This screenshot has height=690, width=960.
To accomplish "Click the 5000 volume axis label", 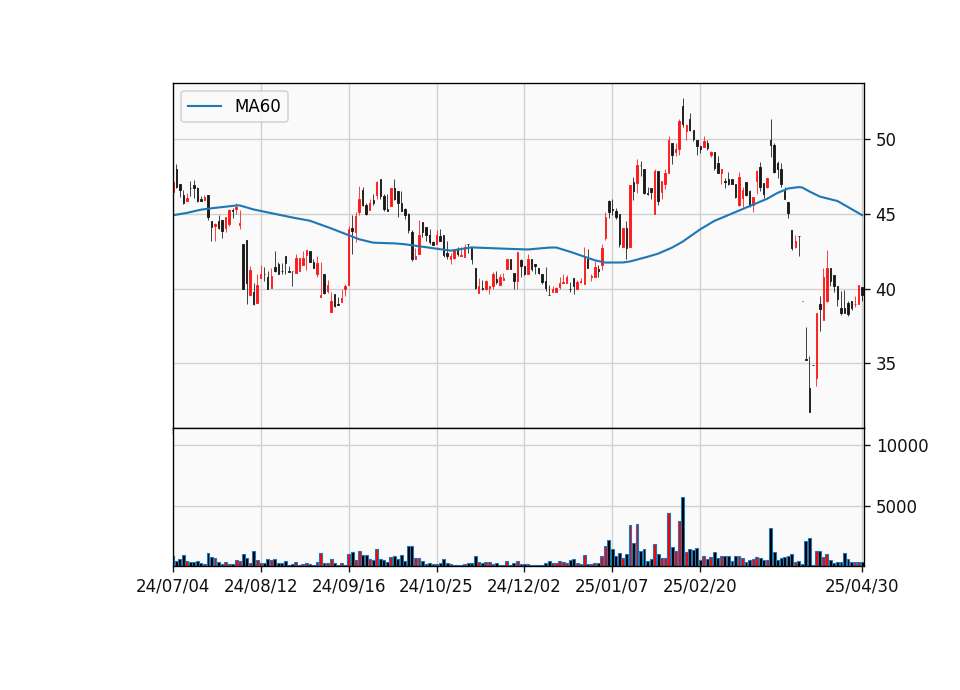I will 897,507.
